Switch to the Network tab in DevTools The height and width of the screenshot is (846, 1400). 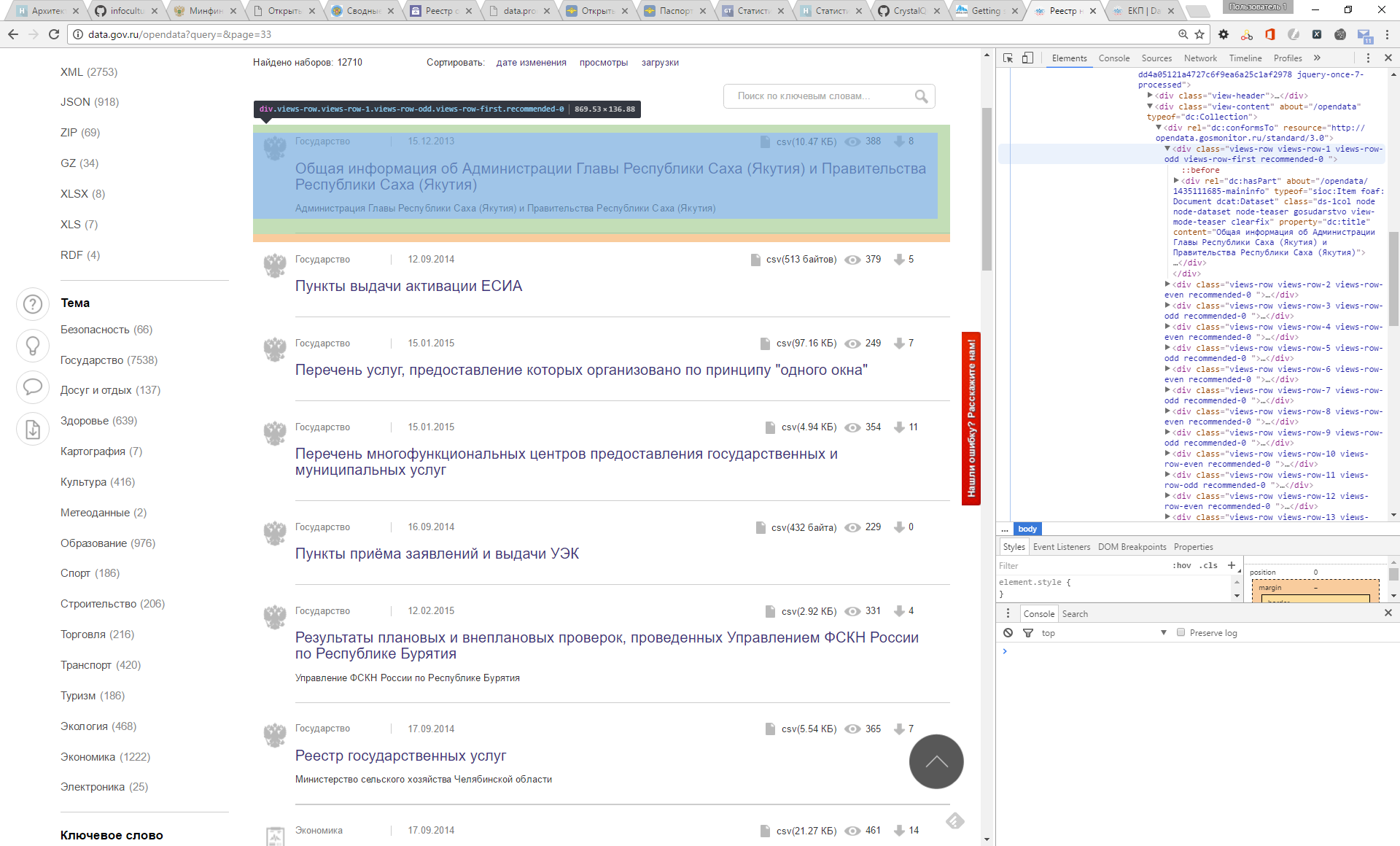point(1199,58)
